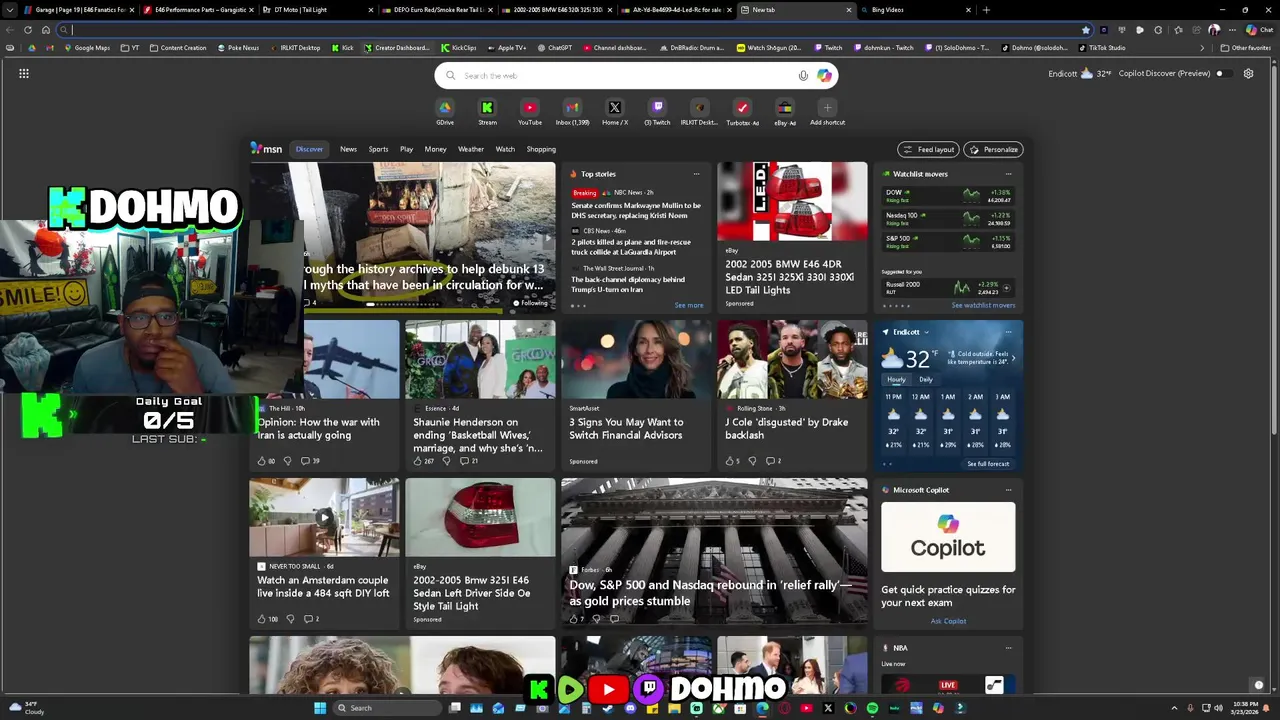The height and width of the screenshot is (720, 1280).
Task: Open the Weather feed tab
Action: pos(471,149)
